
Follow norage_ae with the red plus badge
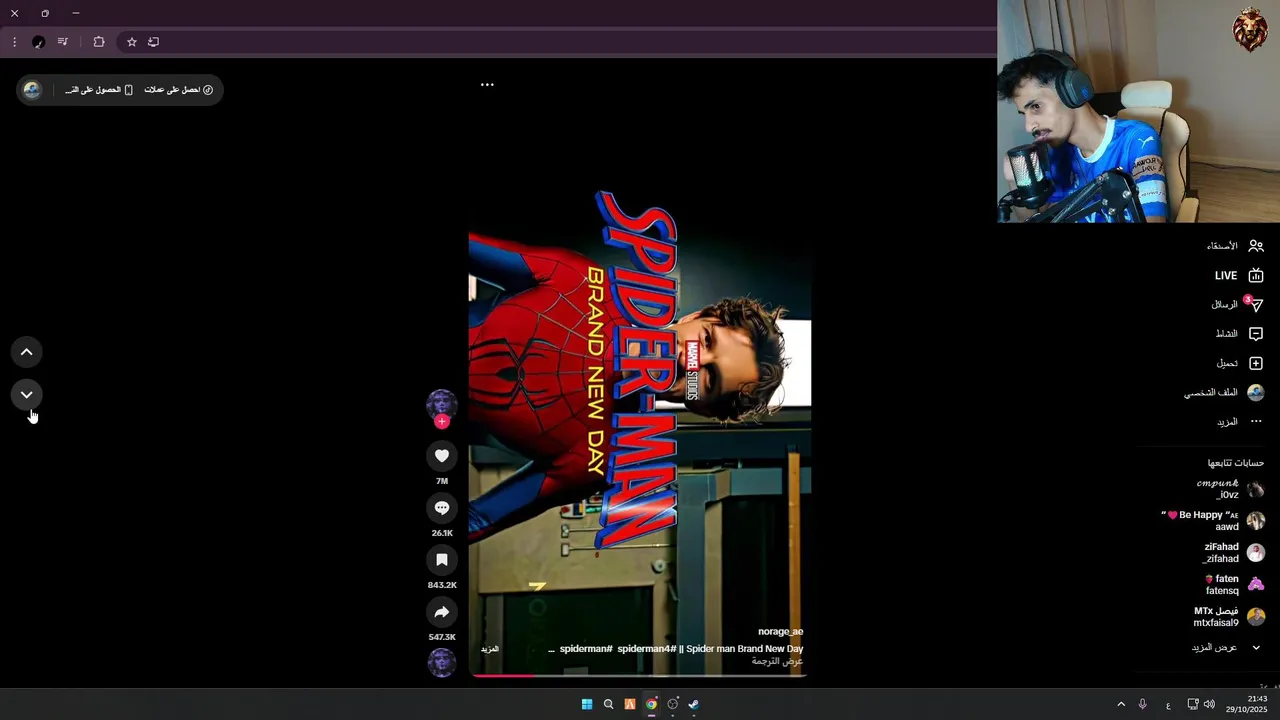pyautogui.click(x=441, y=421)
